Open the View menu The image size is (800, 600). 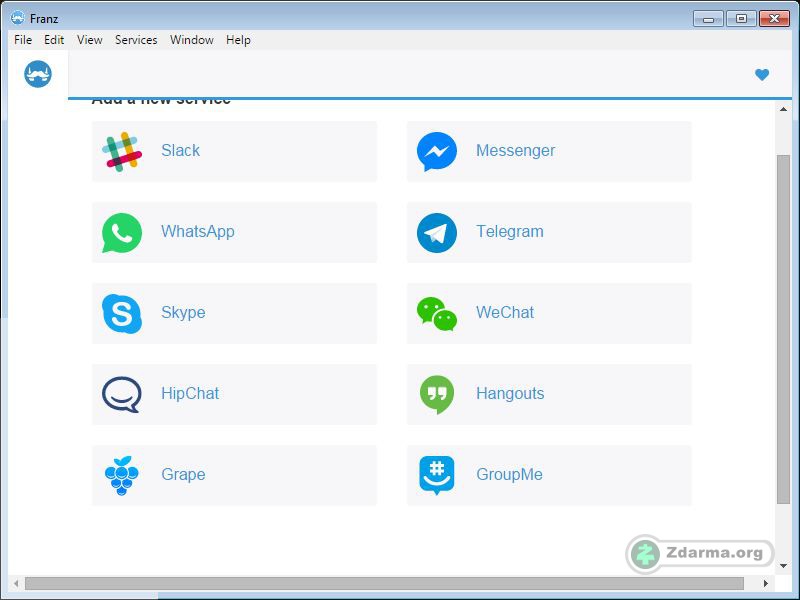tap(90, 40)
